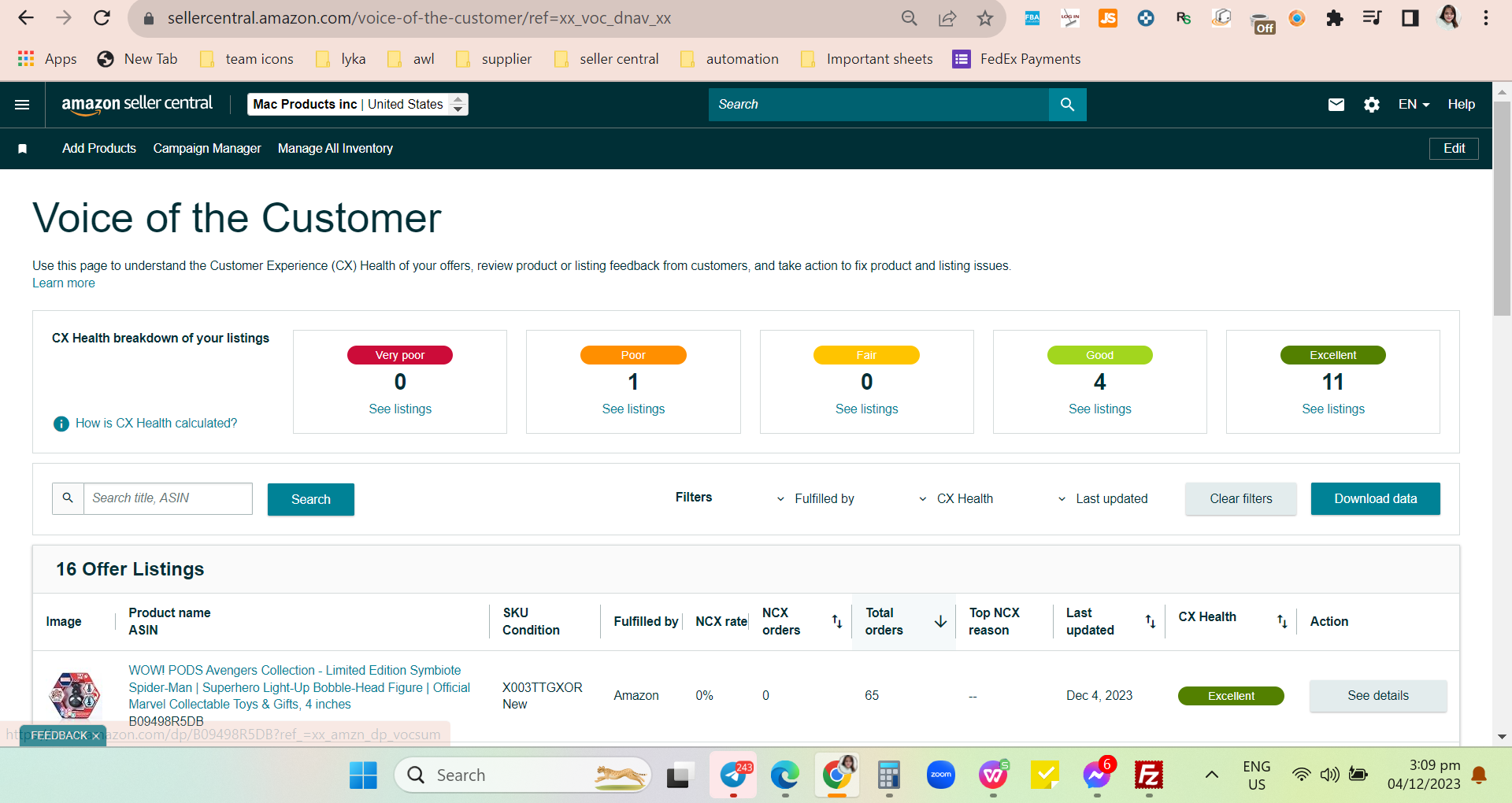Image resolution: width=1512 pixels, height=803 pixels.
Task: Click the Download data button
Action: (x=1376, y=499)
